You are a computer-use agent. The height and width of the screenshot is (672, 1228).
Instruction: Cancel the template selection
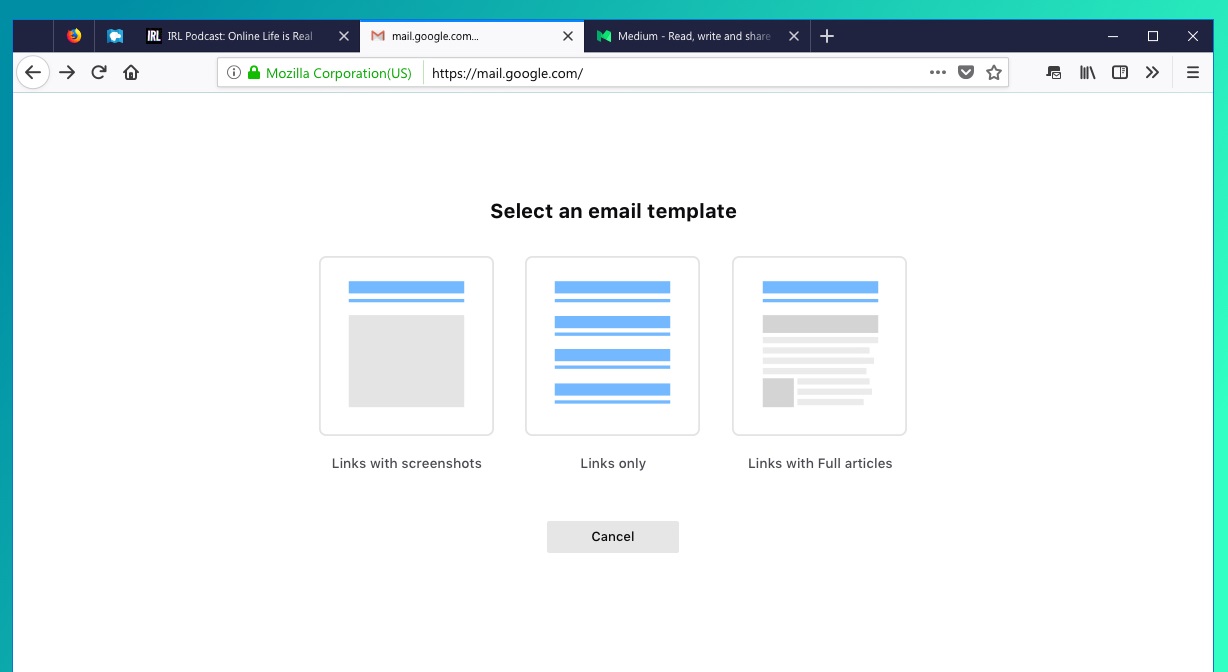[x=613, y=537]
